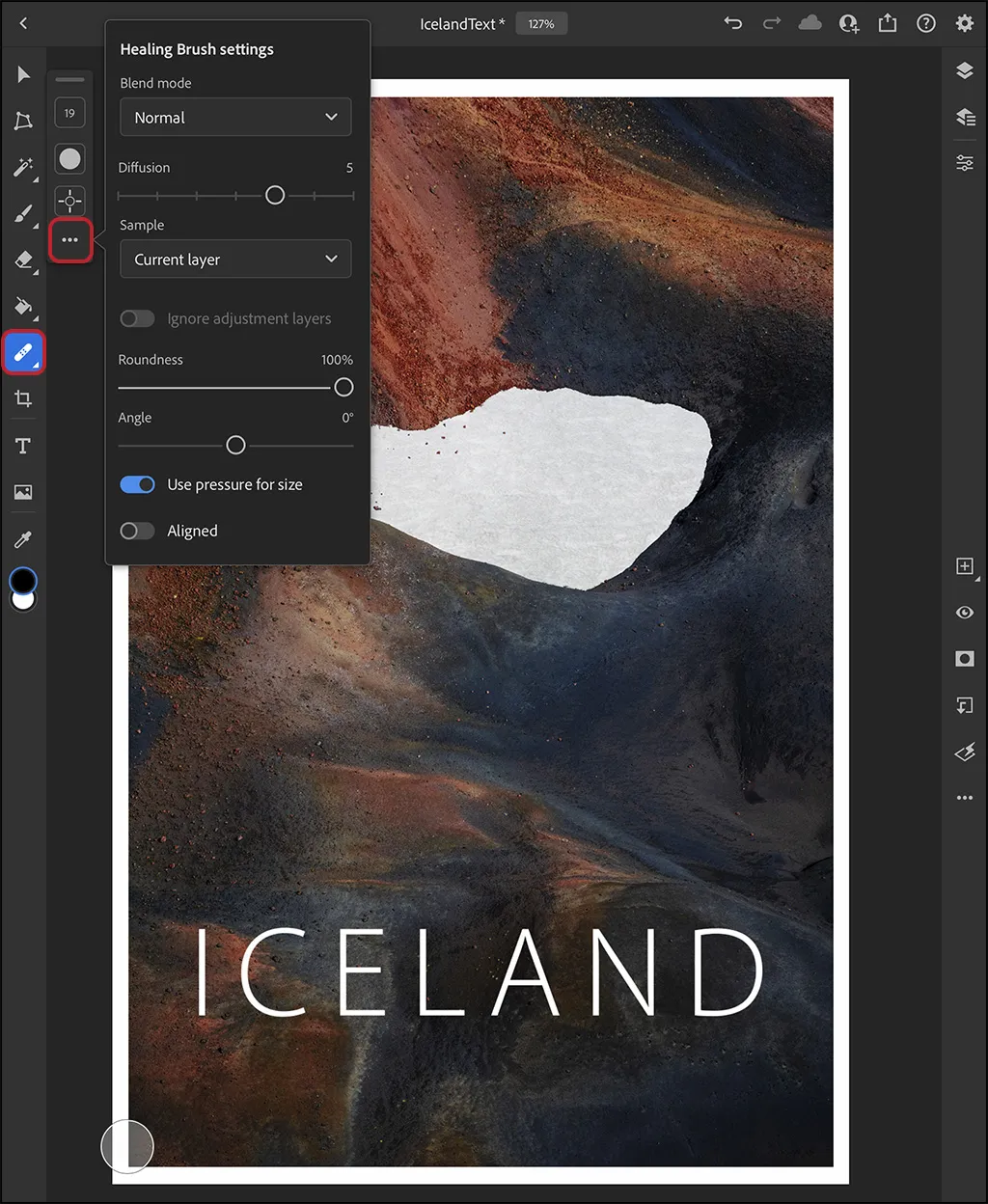Toggle Ignore adjustment layers
Viewport: 988px width, 1204px height.
pyautogui.click(x=137, y=318)
